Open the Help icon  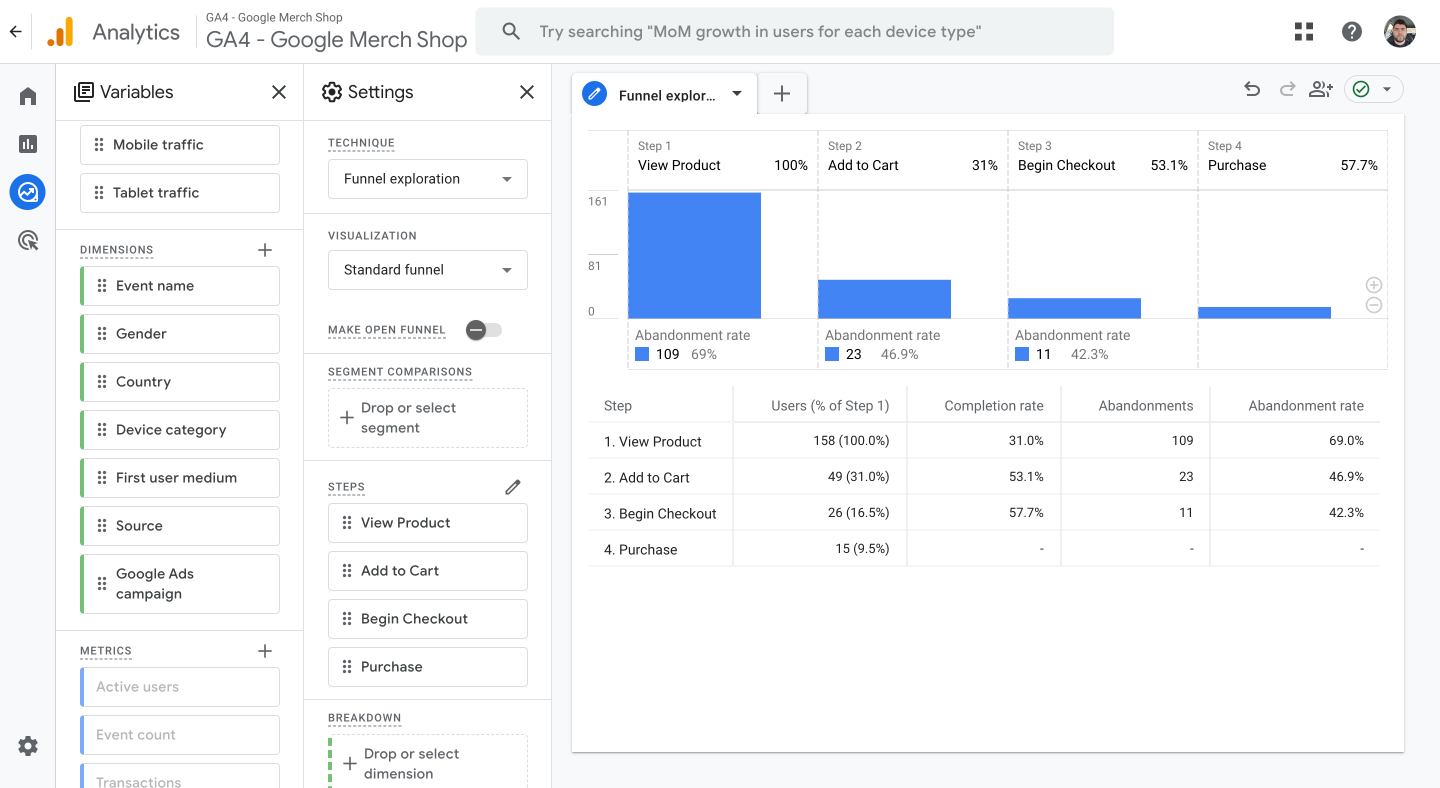tap(1352, 32)
